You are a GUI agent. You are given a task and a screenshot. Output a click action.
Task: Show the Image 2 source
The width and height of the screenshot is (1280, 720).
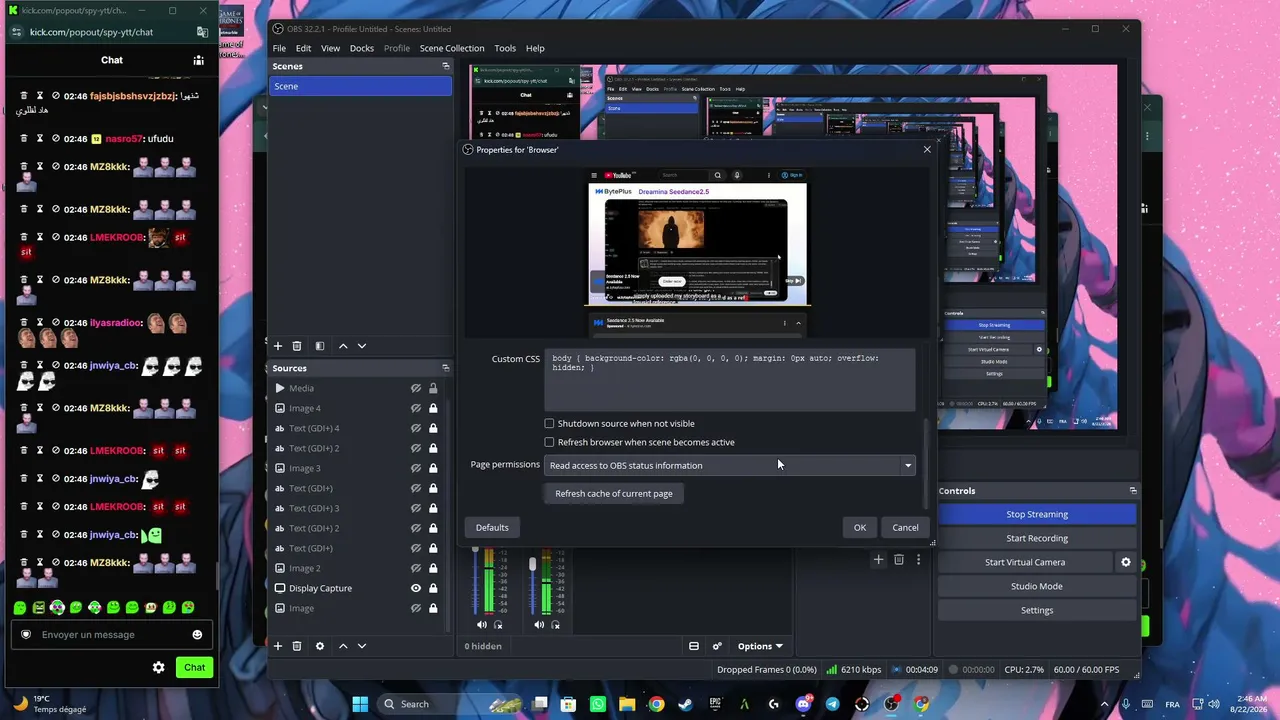point(416,568)
